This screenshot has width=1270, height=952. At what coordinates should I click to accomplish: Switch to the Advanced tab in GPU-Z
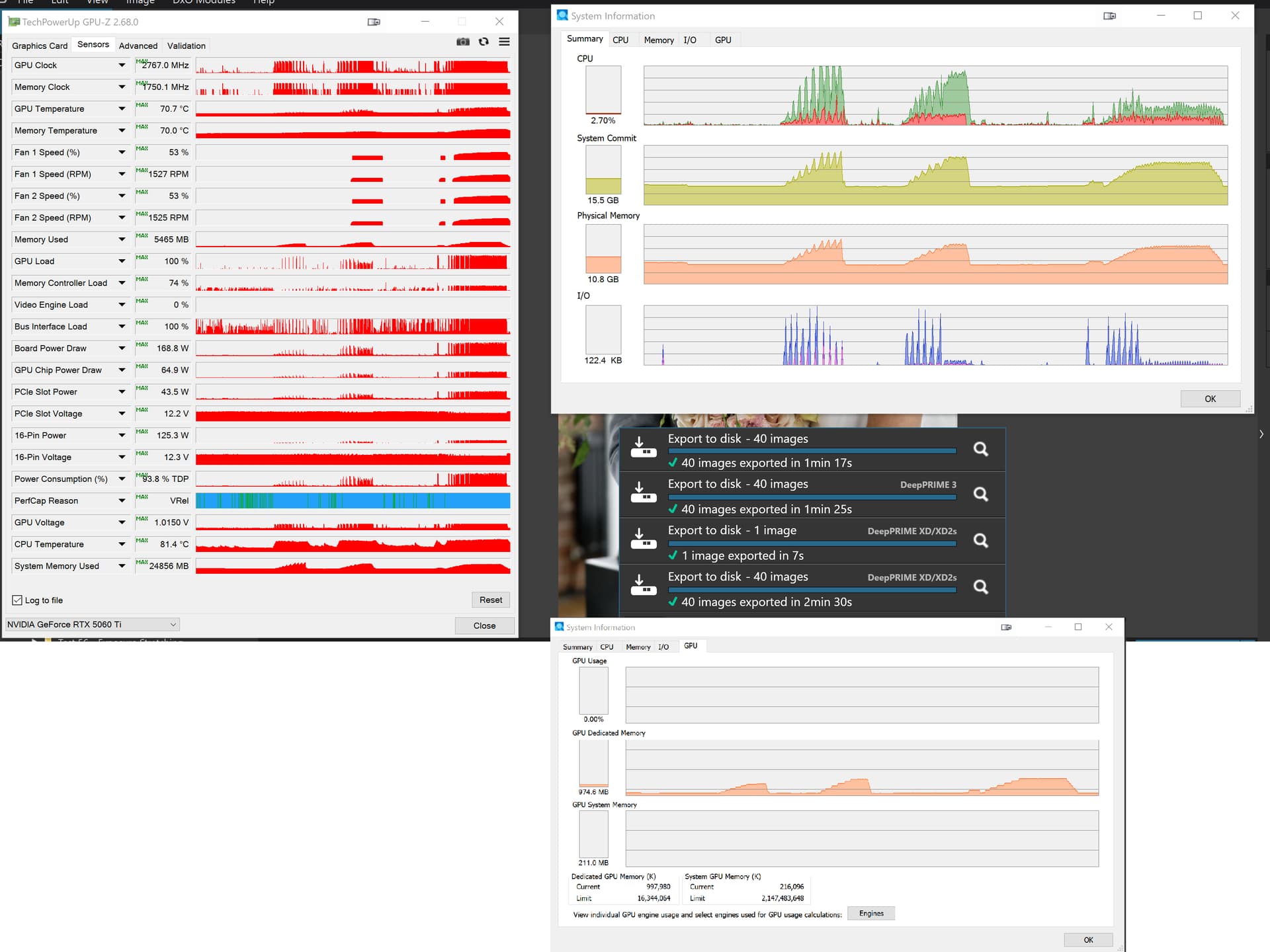pyautogui.click(x=138, y=46)
